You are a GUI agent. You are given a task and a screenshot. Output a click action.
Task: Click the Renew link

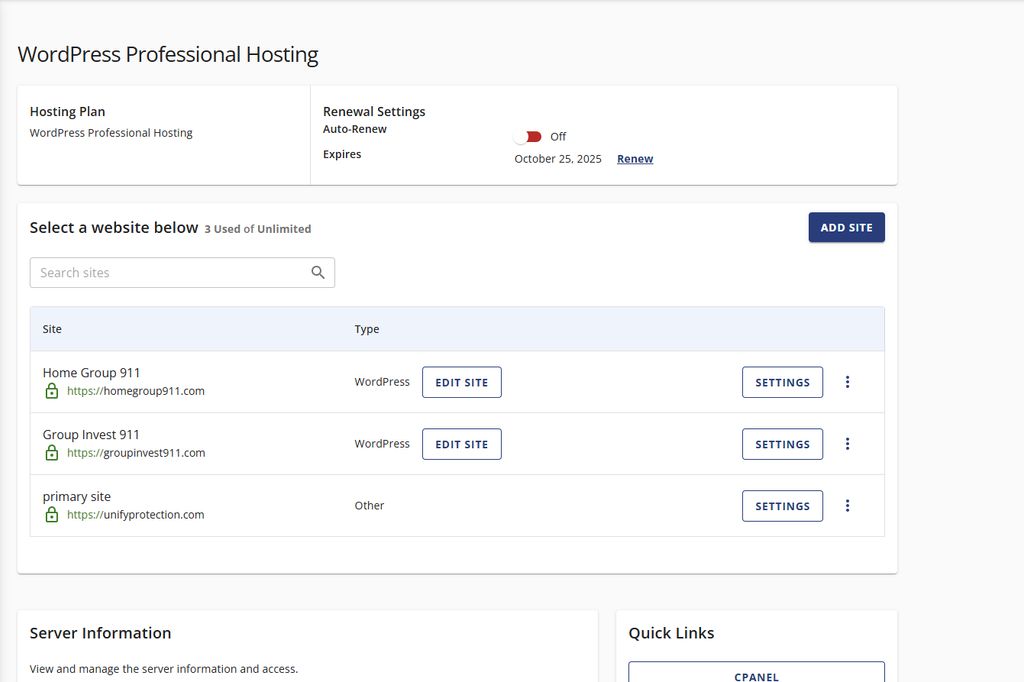click(635, 159)
